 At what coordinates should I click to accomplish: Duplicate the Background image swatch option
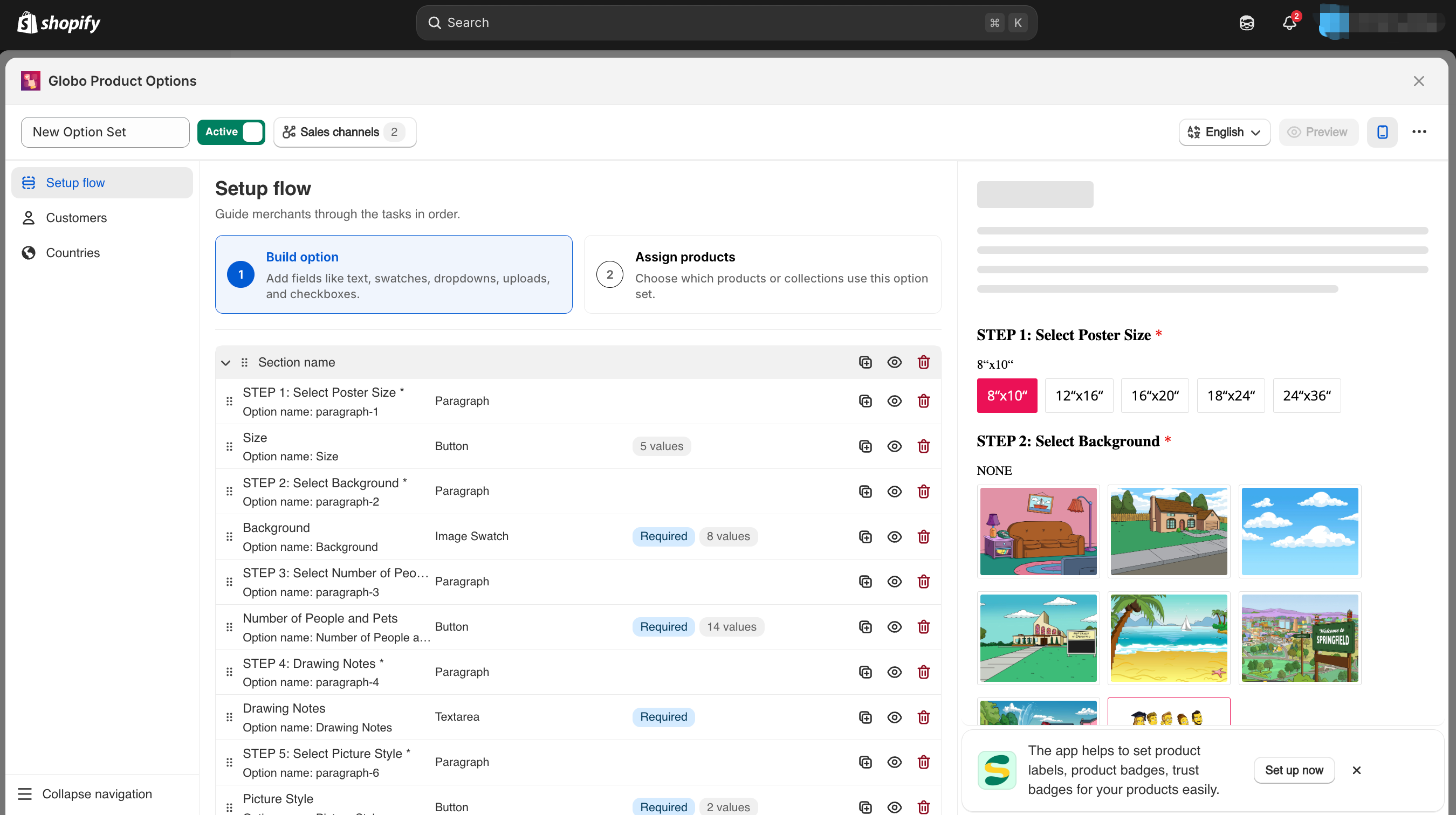[865, 536]
